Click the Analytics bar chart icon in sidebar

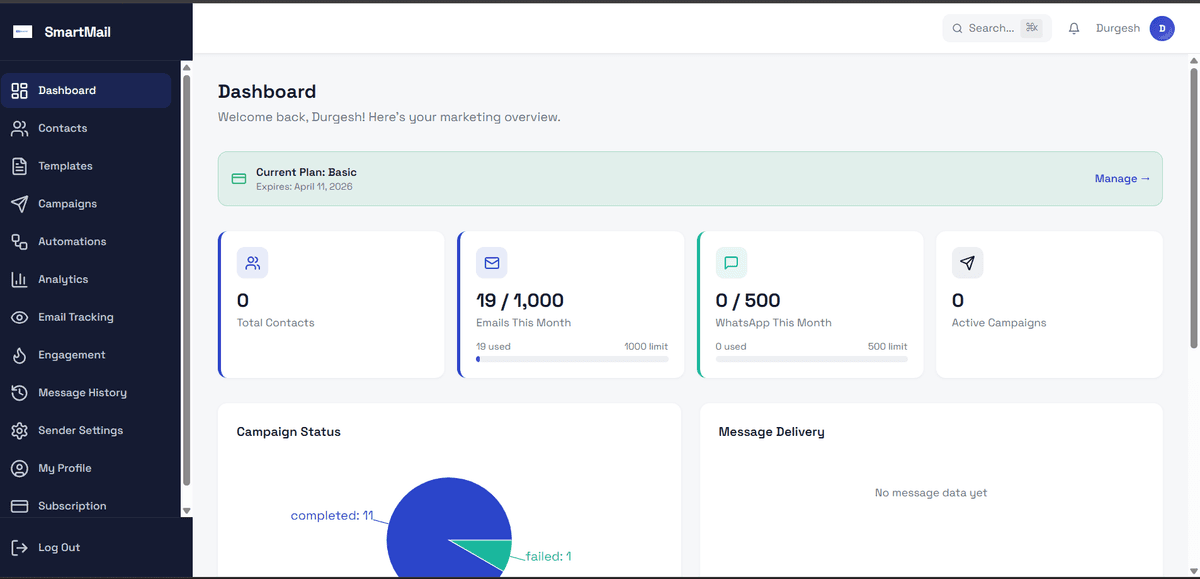coord(19,280)
